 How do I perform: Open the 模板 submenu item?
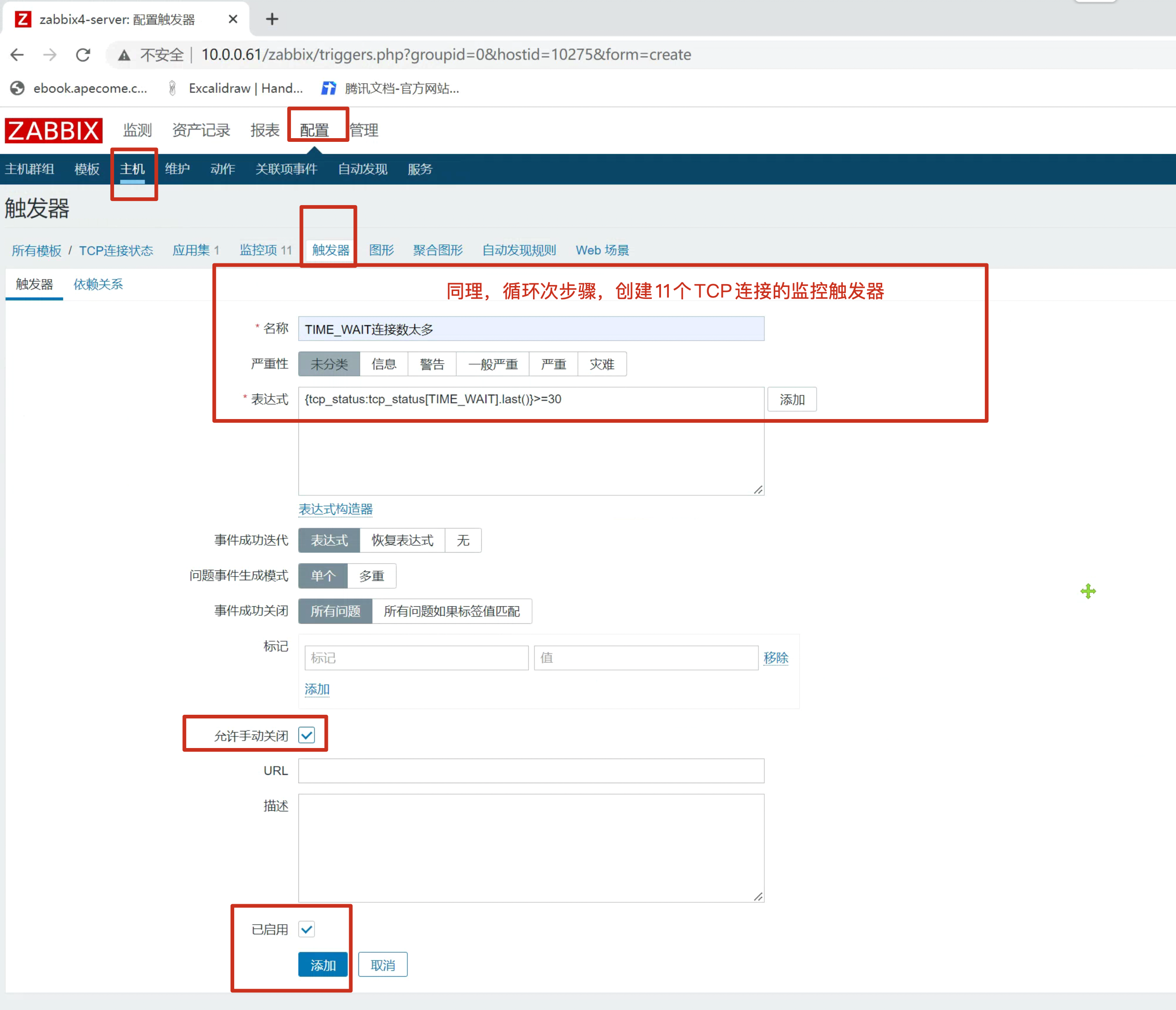coord(86,169)
